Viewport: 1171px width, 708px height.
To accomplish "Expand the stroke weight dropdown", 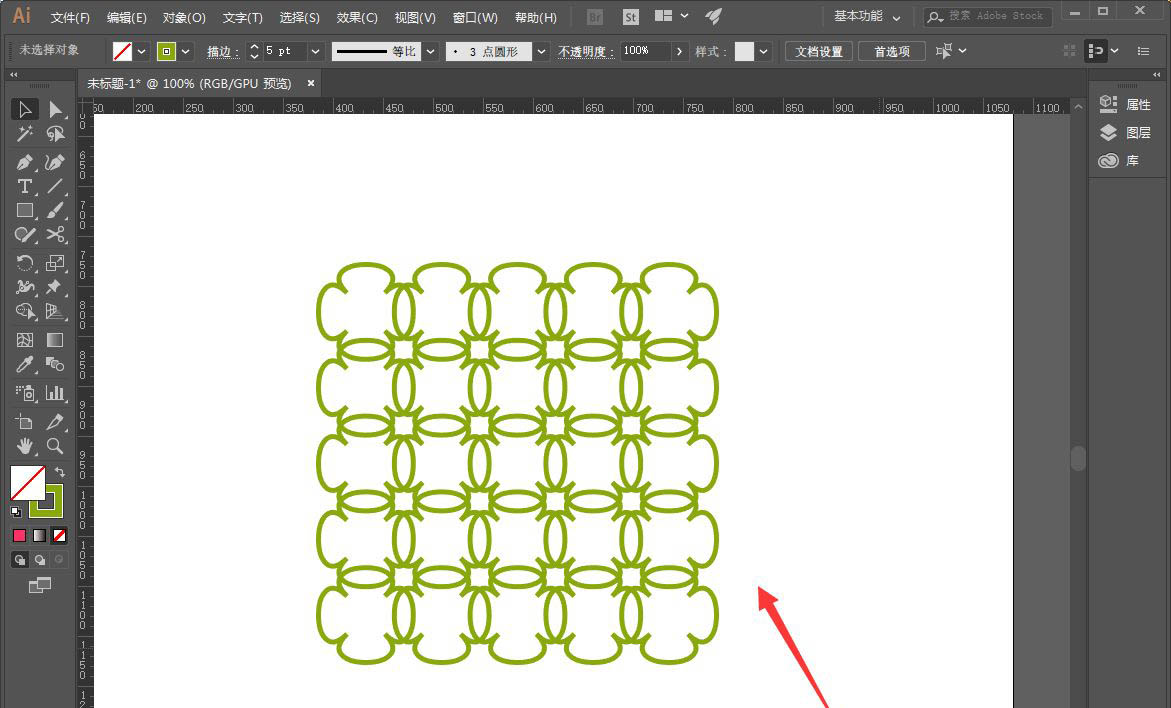I will point(315,51).
